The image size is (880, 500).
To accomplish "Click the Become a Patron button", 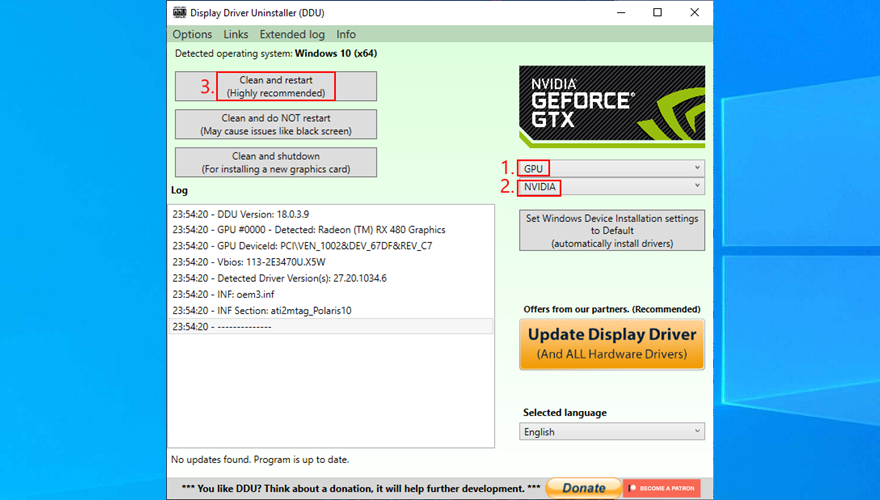I will coord(661,488).
